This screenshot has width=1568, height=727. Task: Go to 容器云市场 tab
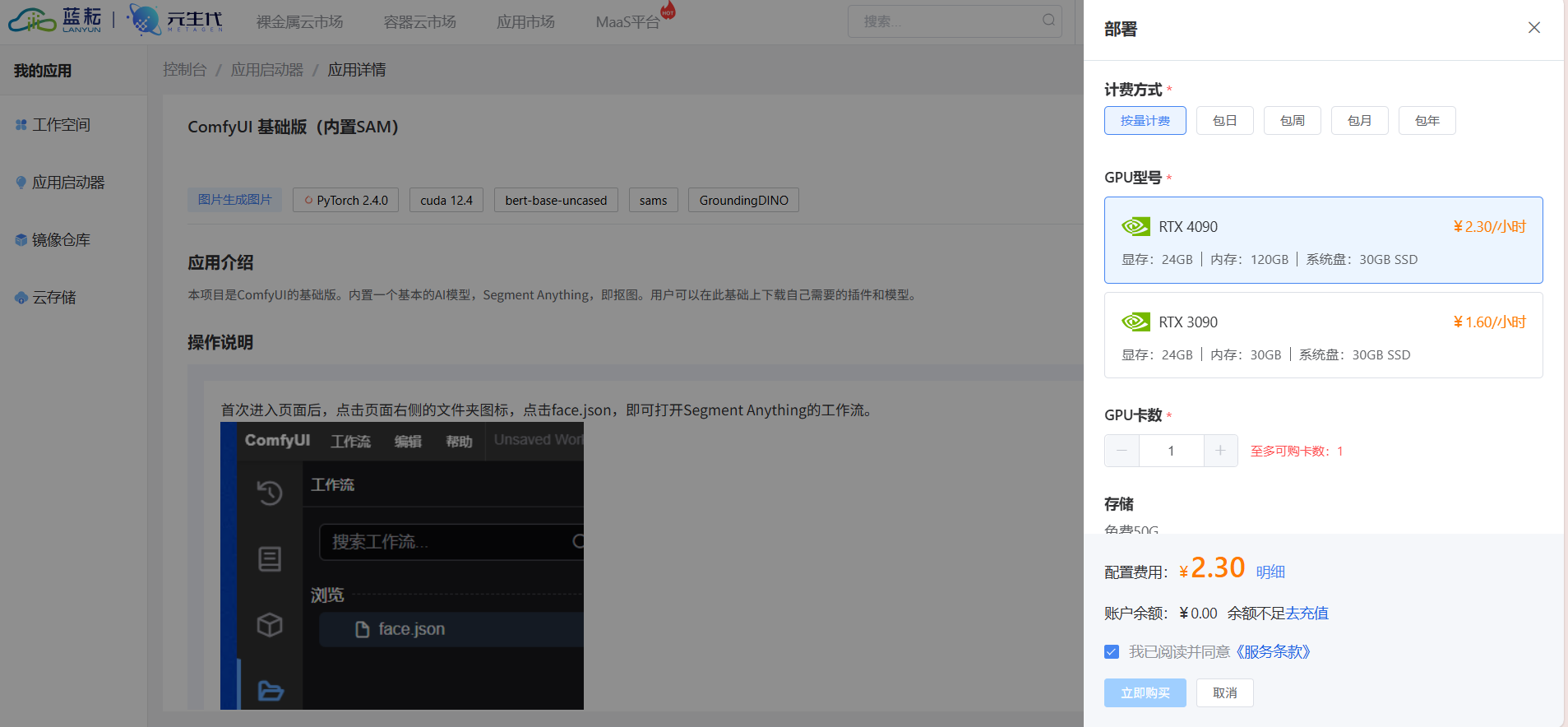point(419,22)
